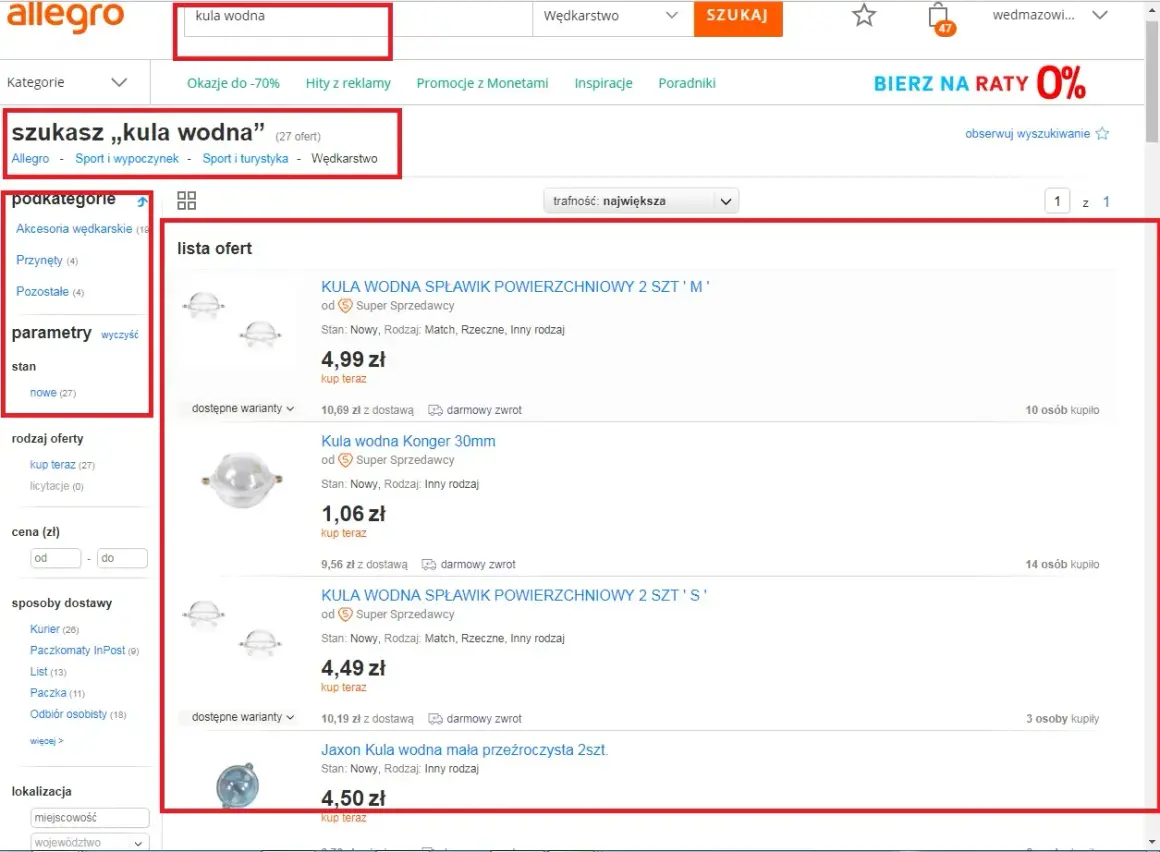Go to Sport i turystyka breadcrumb
This screenshot has width=1160, height=852.
[x=245, y=158]
